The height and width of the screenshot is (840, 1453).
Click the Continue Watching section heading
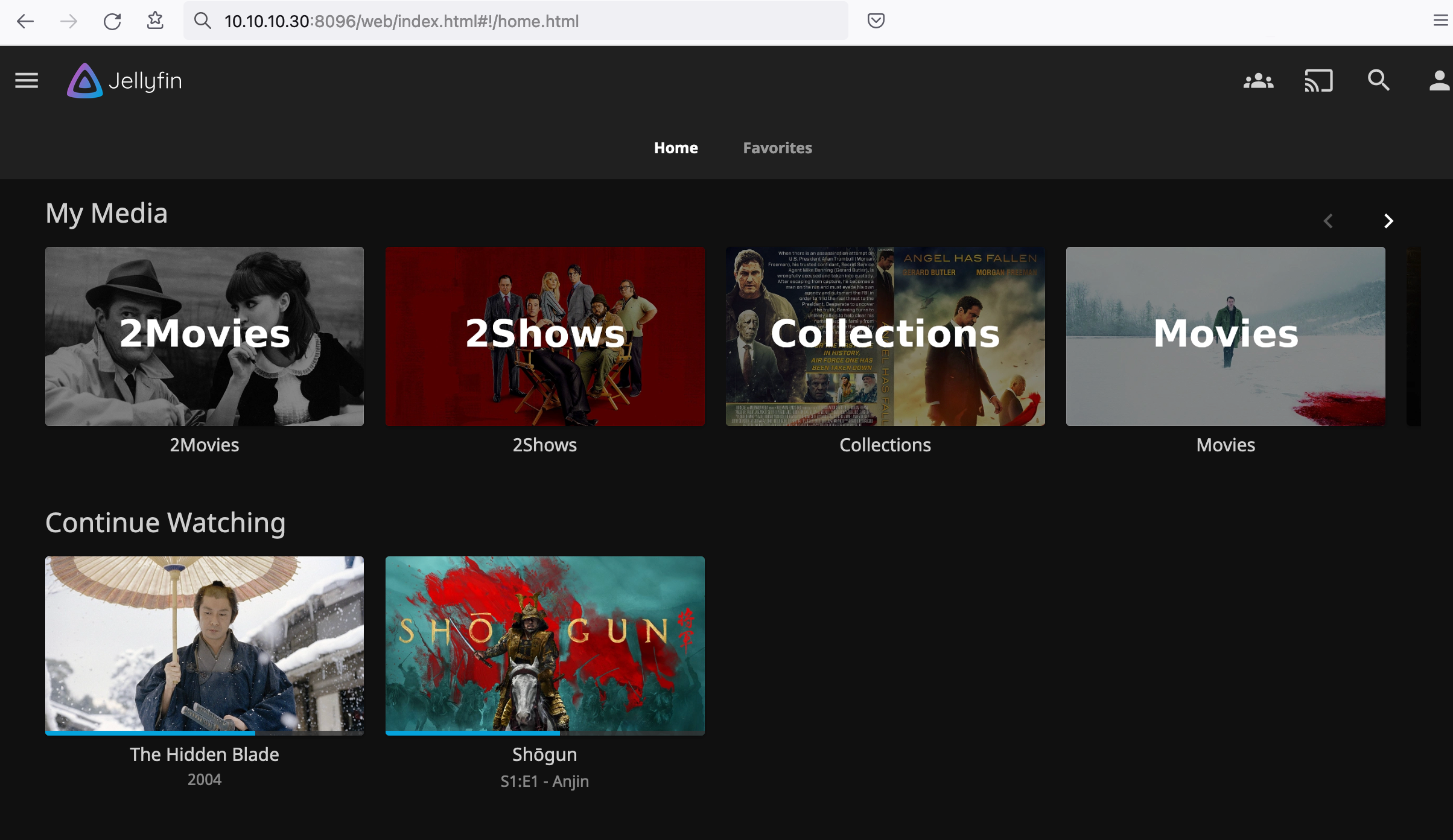click(x=165, y=523)
